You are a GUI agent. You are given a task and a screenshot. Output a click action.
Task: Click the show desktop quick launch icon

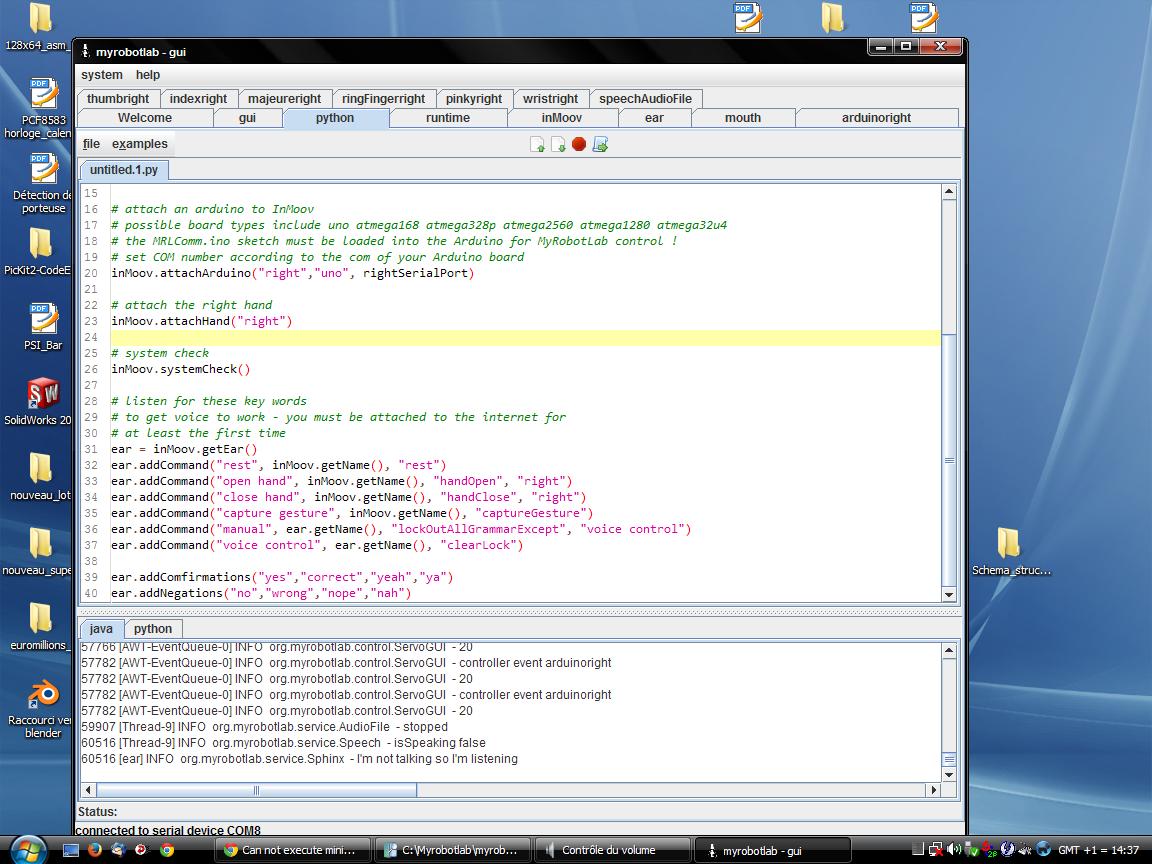click(x=71, y=850)
